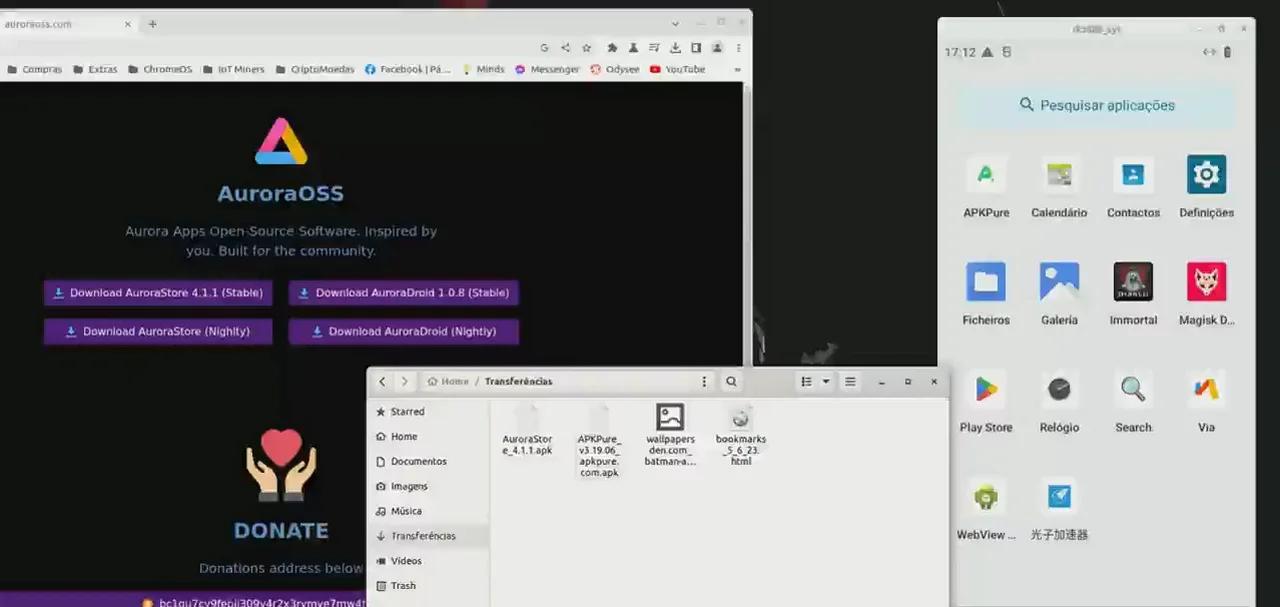
Task: Open Compras bookmark folder
Action: pyautogui.click(x=34, y=70)
